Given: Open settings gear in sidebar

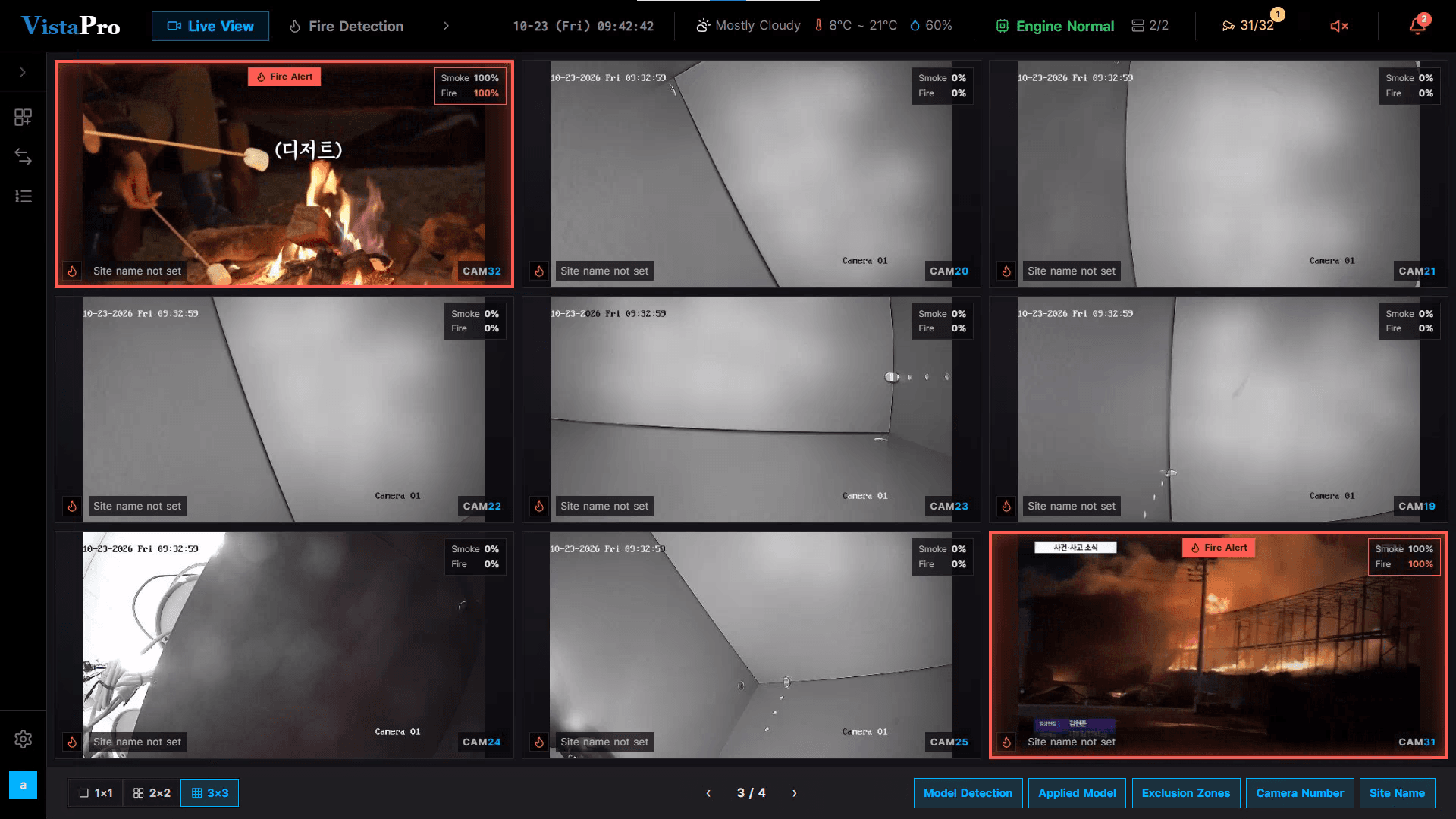Looking at the screenshot, I should coord(23,739).
